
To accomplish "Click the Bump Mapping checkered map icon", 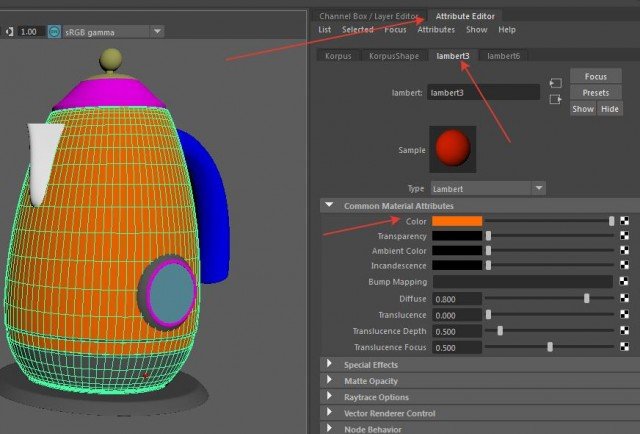I will point(625,282).
